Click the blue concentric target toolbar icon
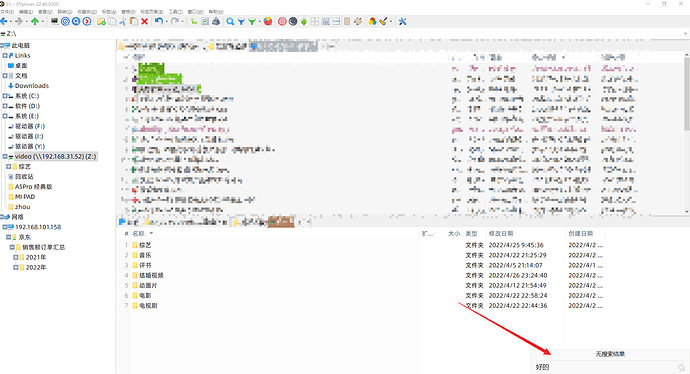This screenshot has height=374, width=690. (65, 22)
